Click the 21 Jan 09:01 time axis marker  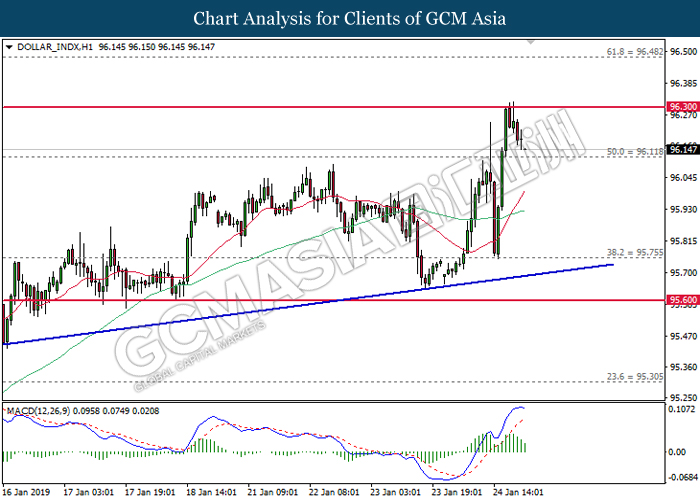(272, 492)
